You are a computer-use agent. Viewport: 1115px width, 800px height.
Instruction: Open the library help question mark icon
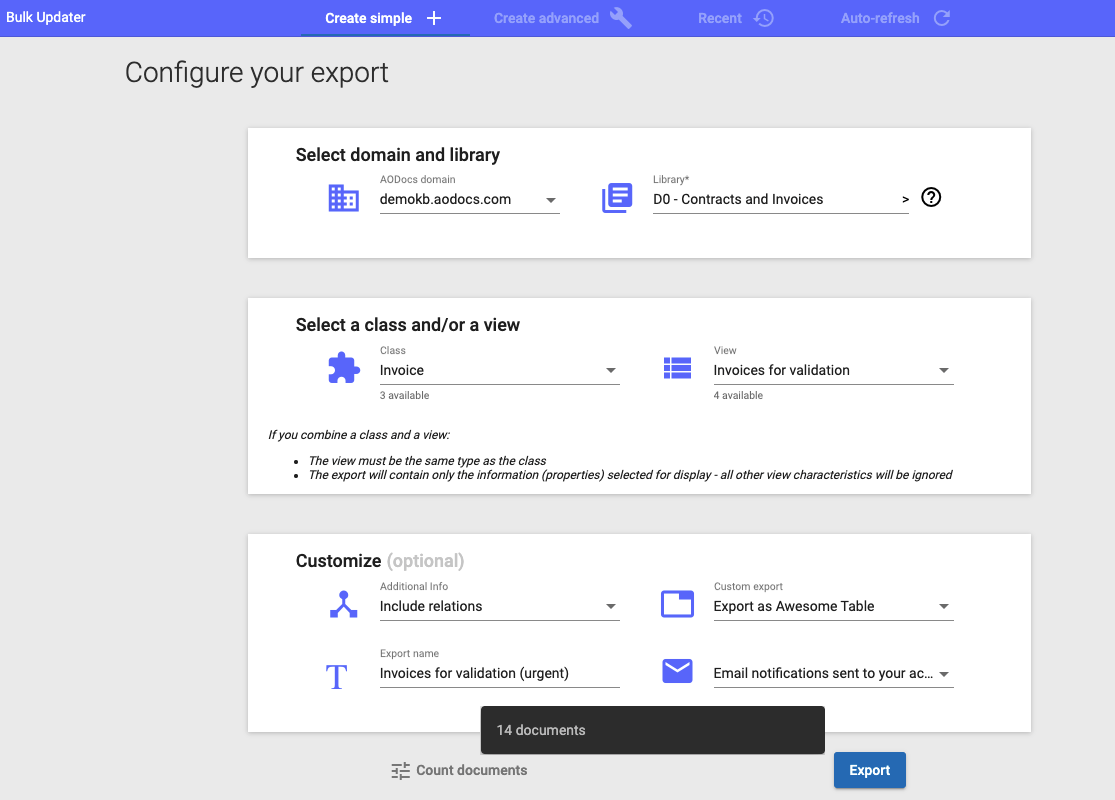point(931,197)
